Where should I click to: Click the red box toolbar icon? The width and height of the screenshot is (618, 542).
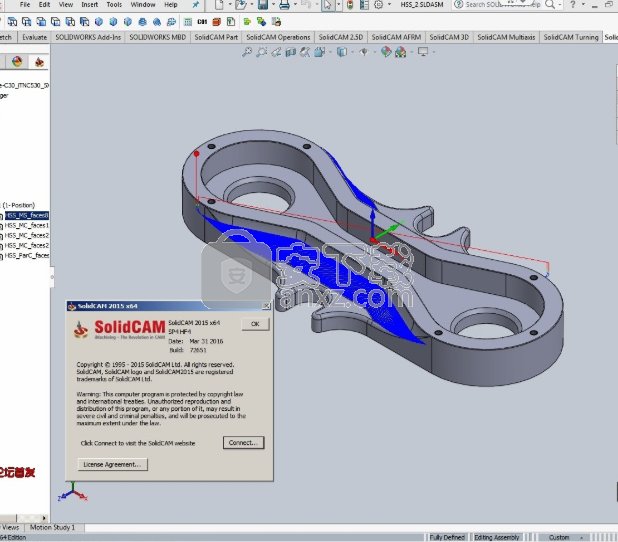216,22
